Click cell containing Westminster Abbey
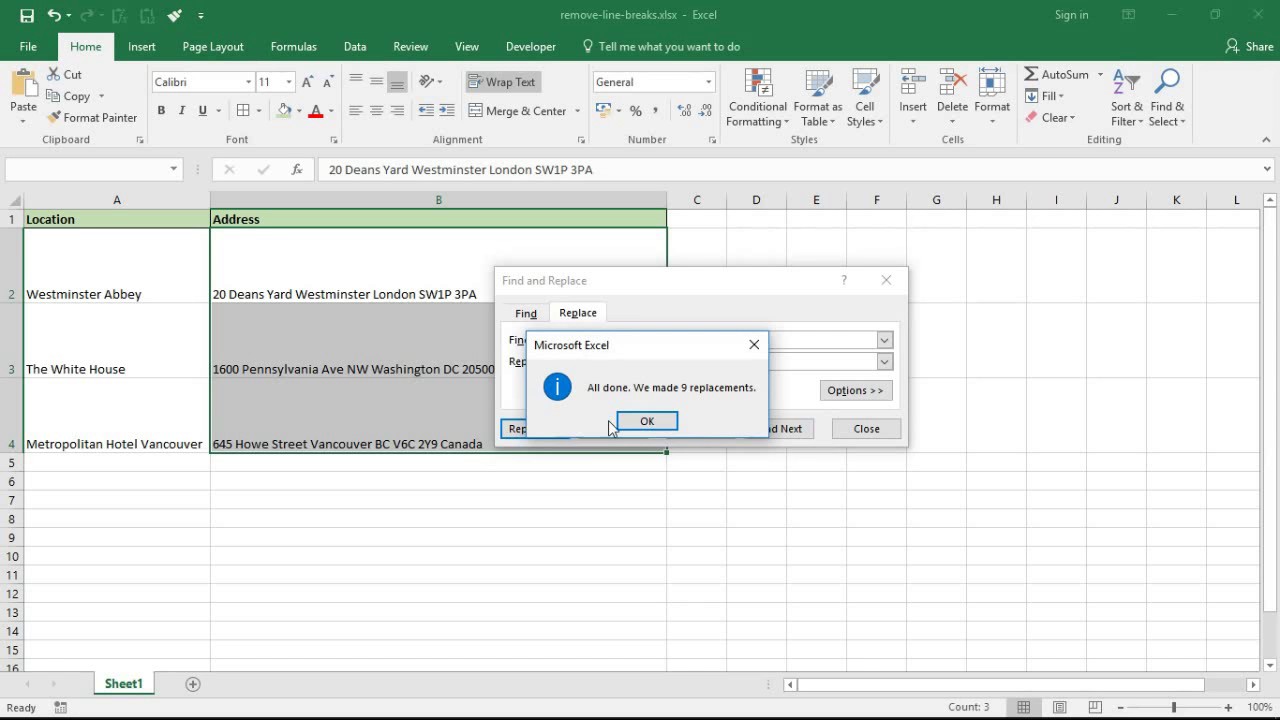 (117, 265)
